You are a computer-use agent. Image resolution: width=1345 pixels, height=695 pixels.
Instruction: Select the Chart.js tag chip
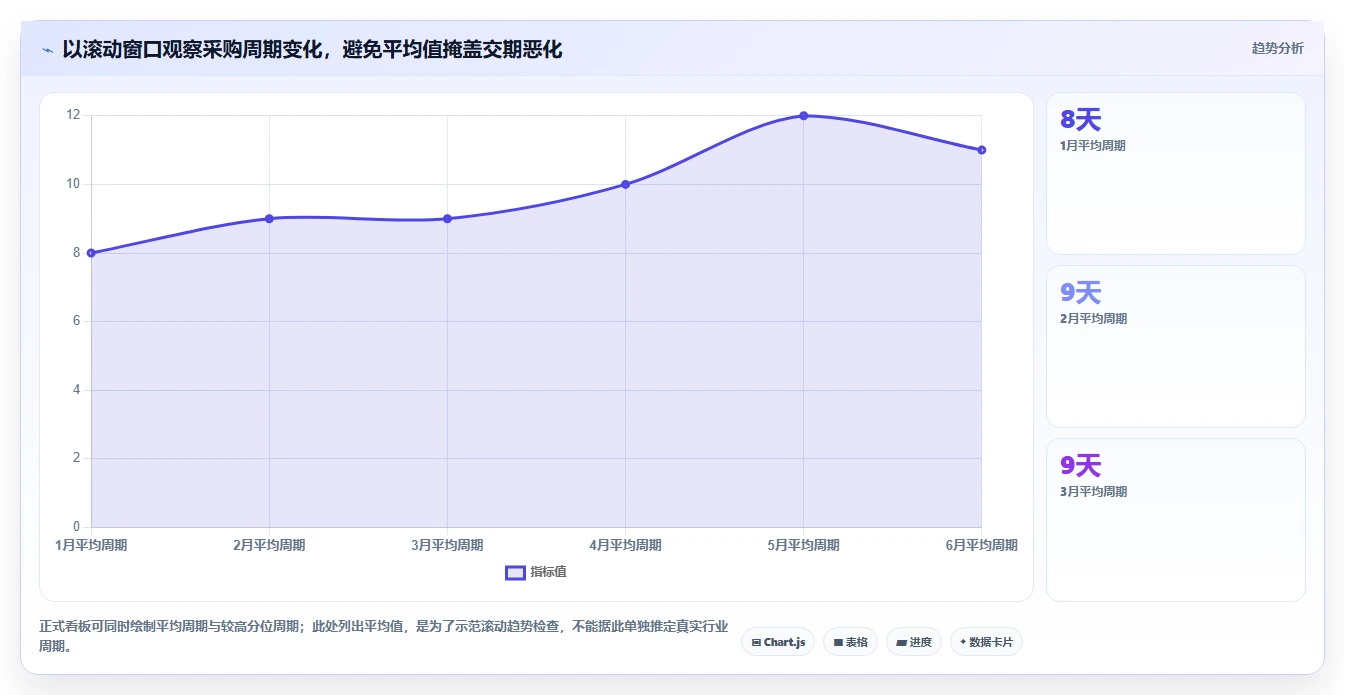[x=778, y=642]
